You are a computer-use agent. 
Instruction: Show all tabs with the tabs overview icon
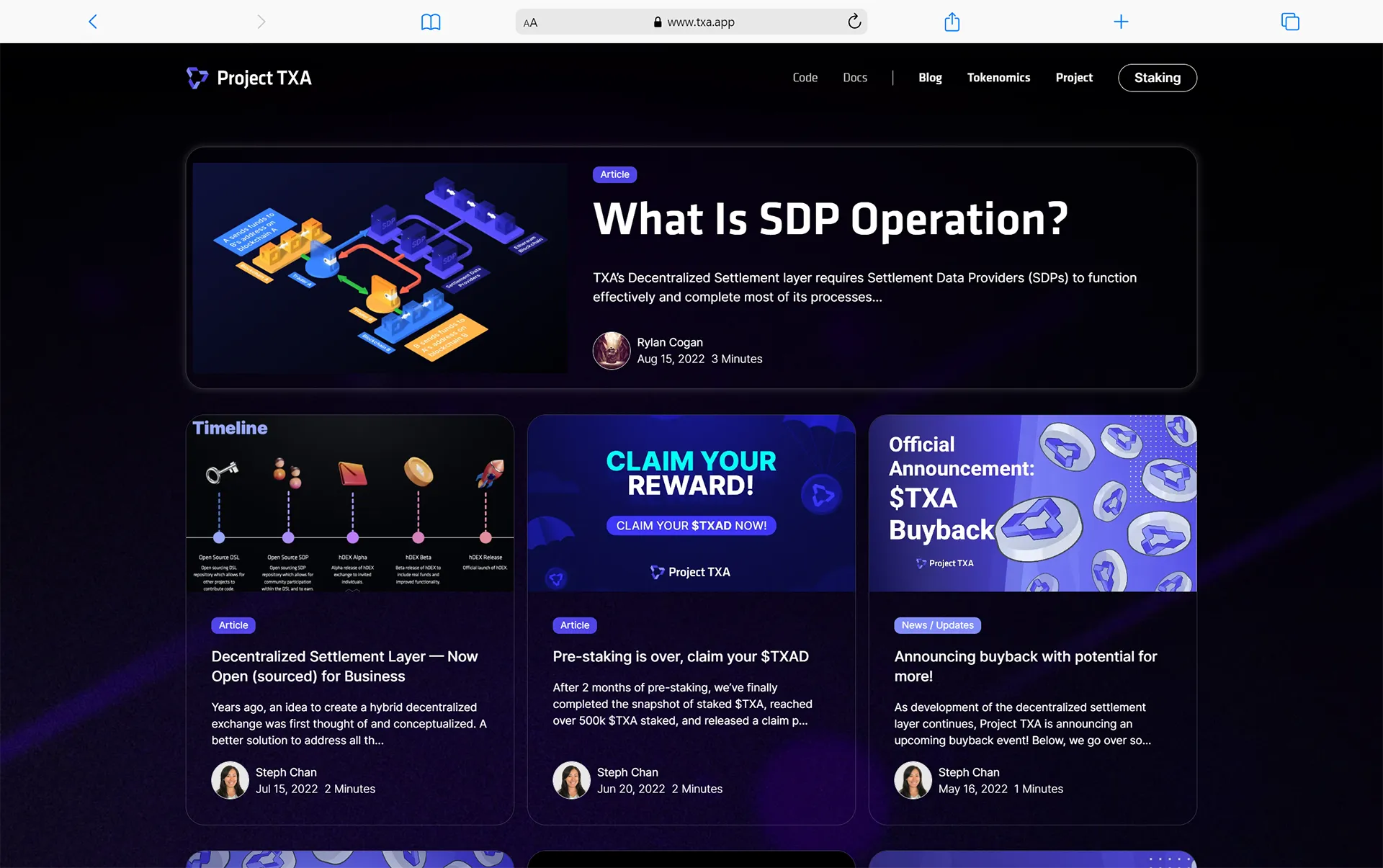(x=1290, y=22)
